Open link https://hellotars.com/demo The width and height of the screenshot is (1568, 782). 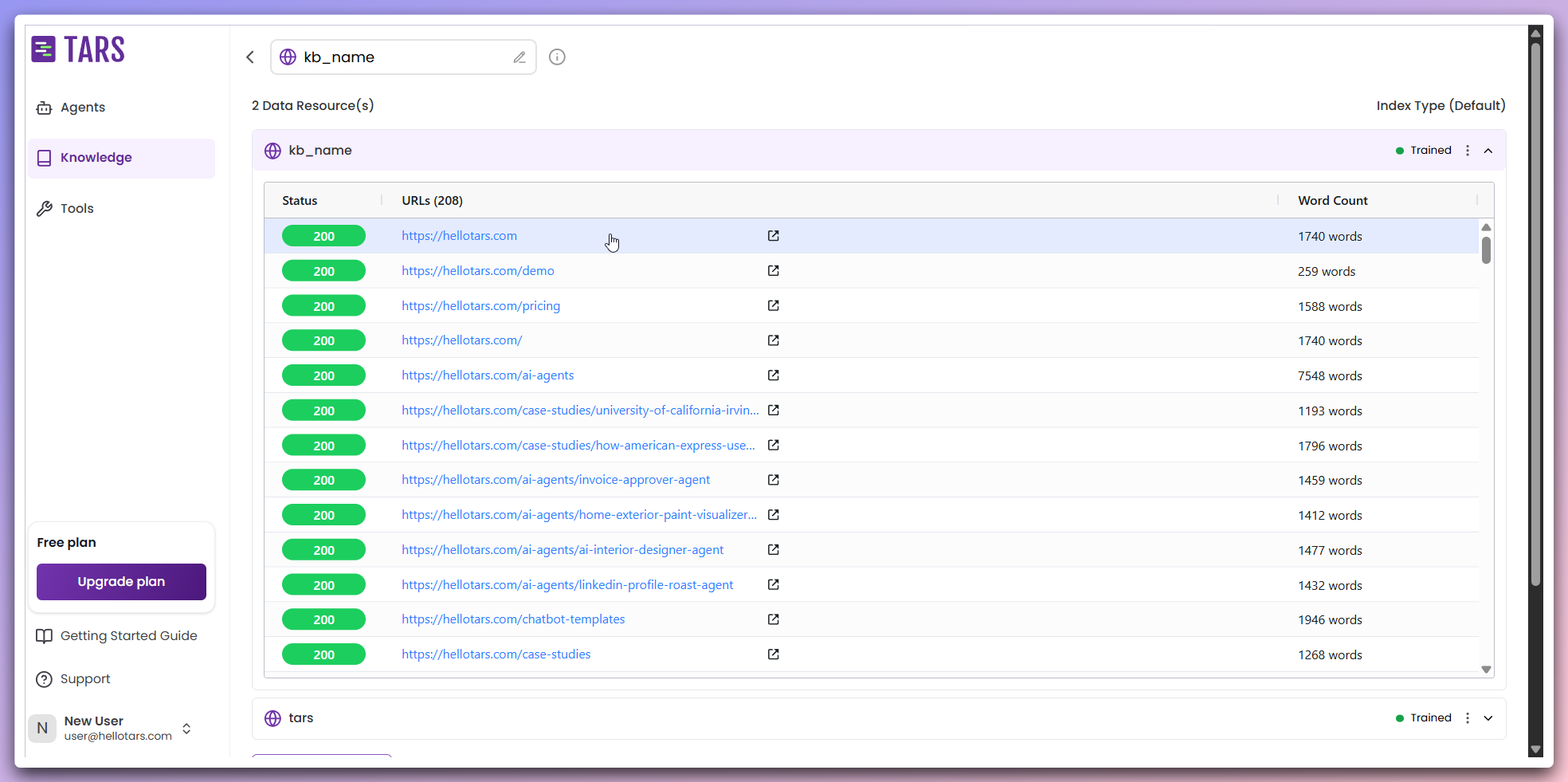pos(478,271)
